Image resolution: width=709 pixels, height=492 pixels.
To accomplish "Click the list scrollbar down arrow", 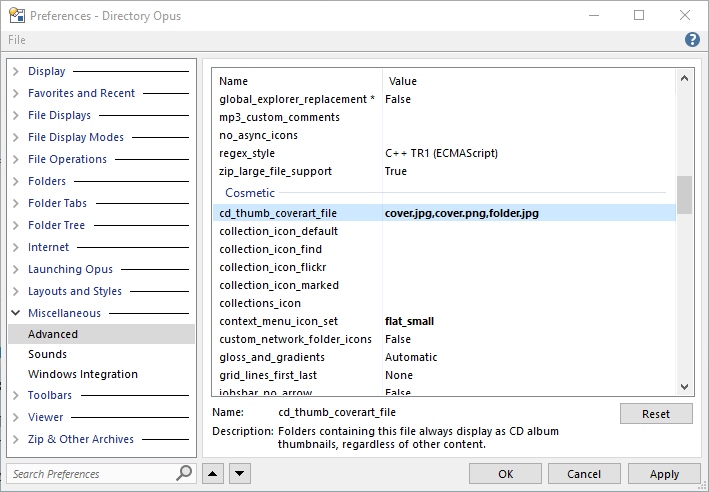I will tap(684, 387).
